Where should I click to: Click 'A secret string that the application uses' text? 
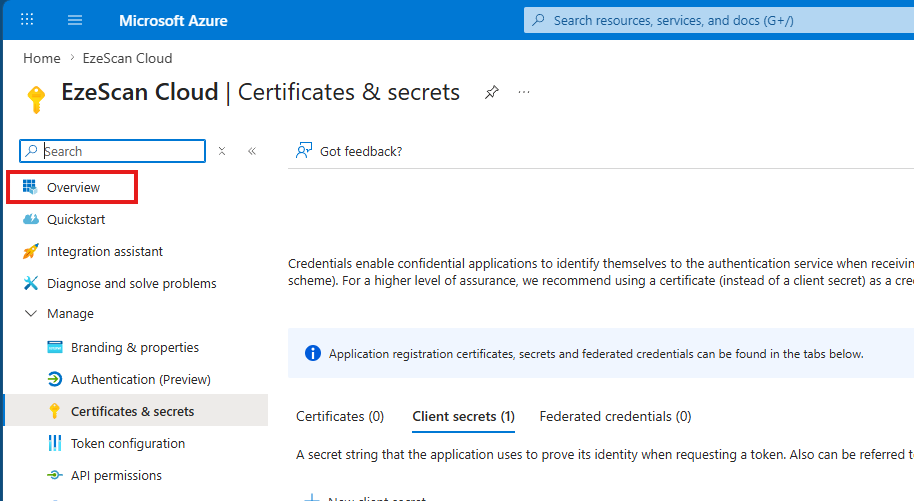pyautogui.click(x=605, y=455)
